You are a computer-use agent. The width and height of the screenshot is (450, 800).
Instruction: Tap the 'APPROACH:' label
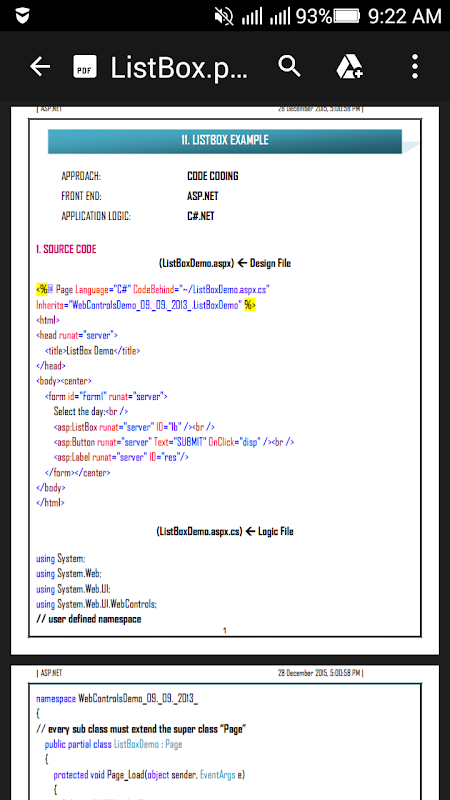click(x=81, y=177)
